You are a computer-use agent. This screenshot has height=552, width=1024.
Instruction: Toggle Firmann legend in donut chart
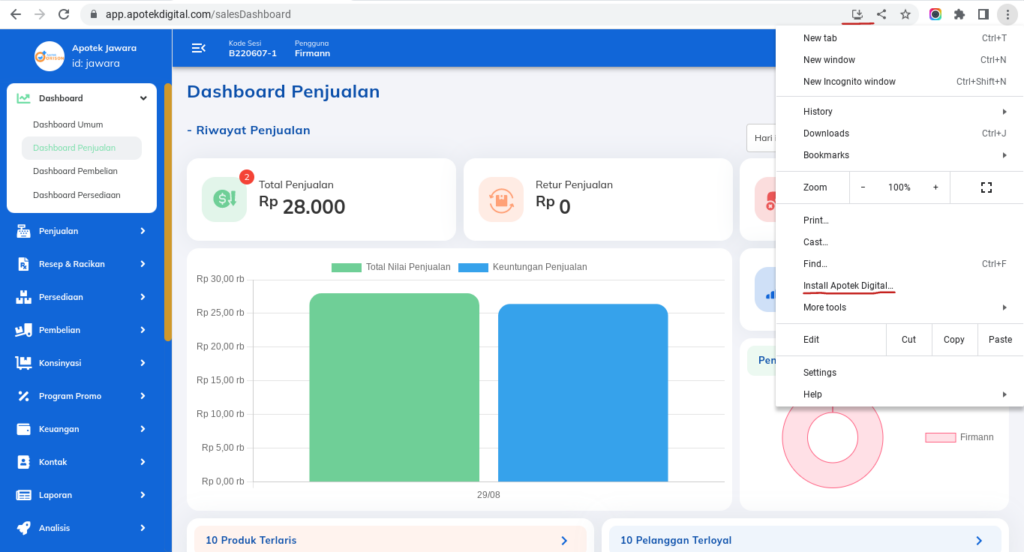click(x=959, y=437)
